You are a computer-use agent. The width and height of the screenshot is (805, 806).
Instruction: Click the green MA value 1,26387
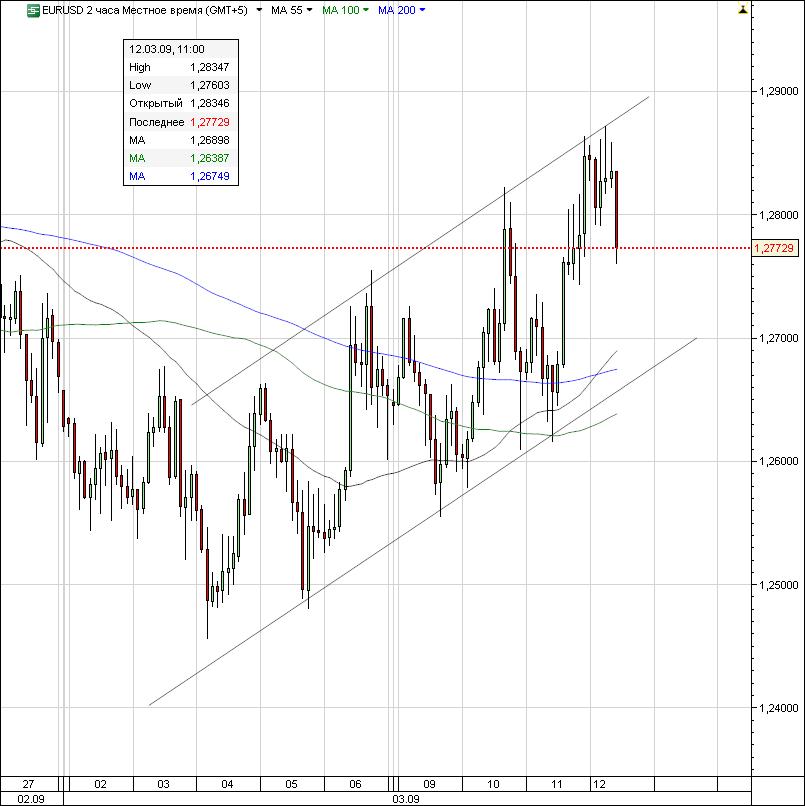[x=210, y=158]
